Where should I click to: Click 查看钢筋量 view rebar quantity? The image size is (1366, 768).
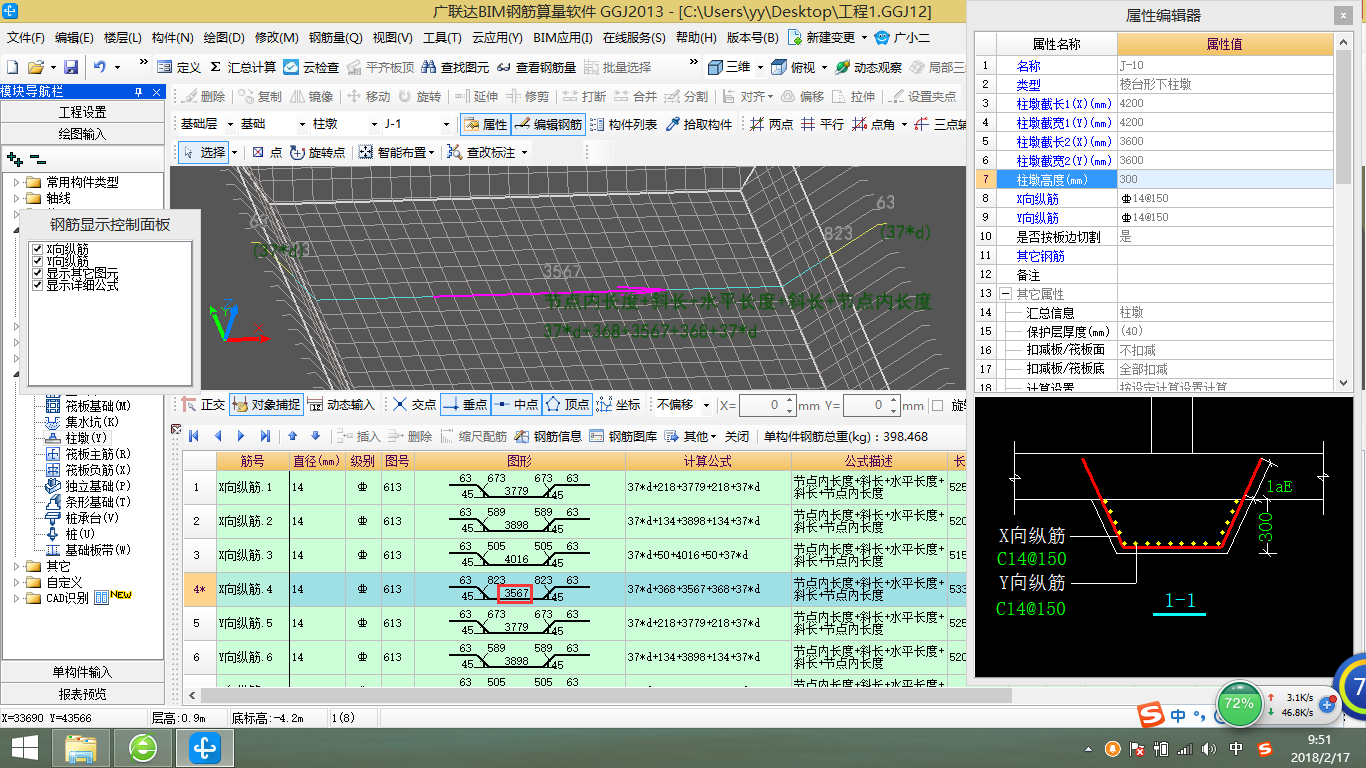tap(536, 67)
